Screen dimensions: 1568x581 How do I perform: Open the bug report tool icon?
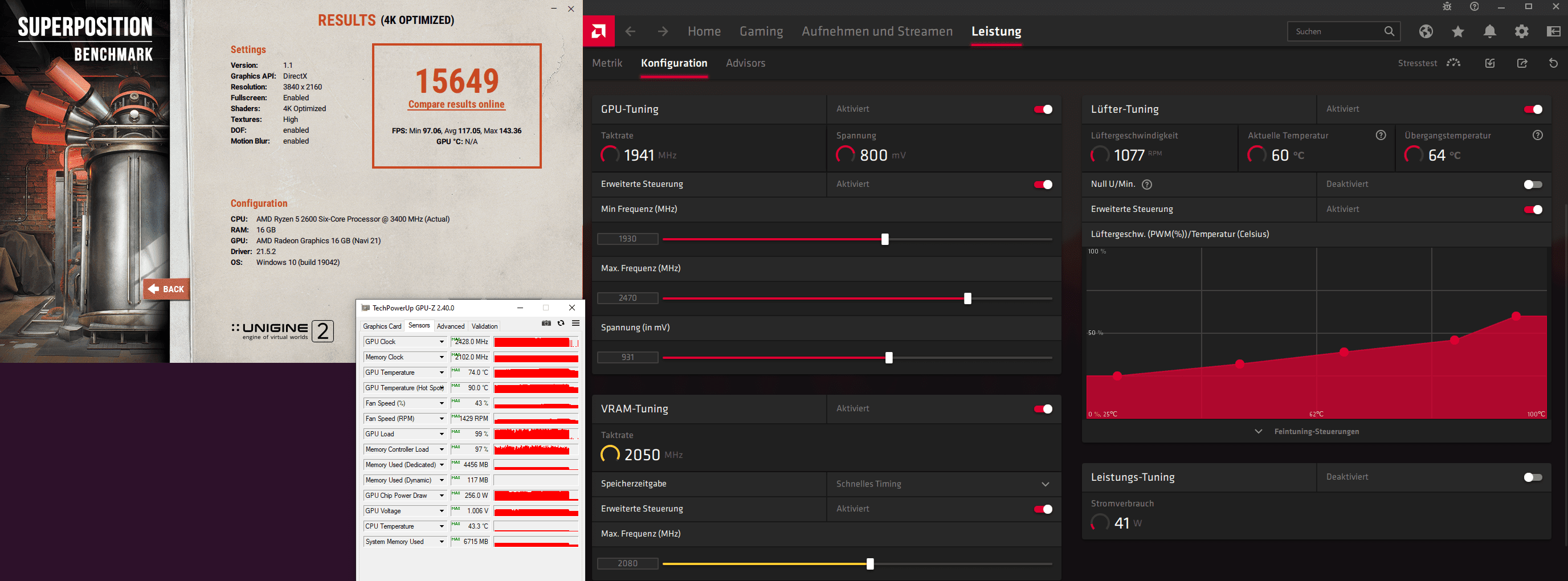click(x=1447, y=7)
